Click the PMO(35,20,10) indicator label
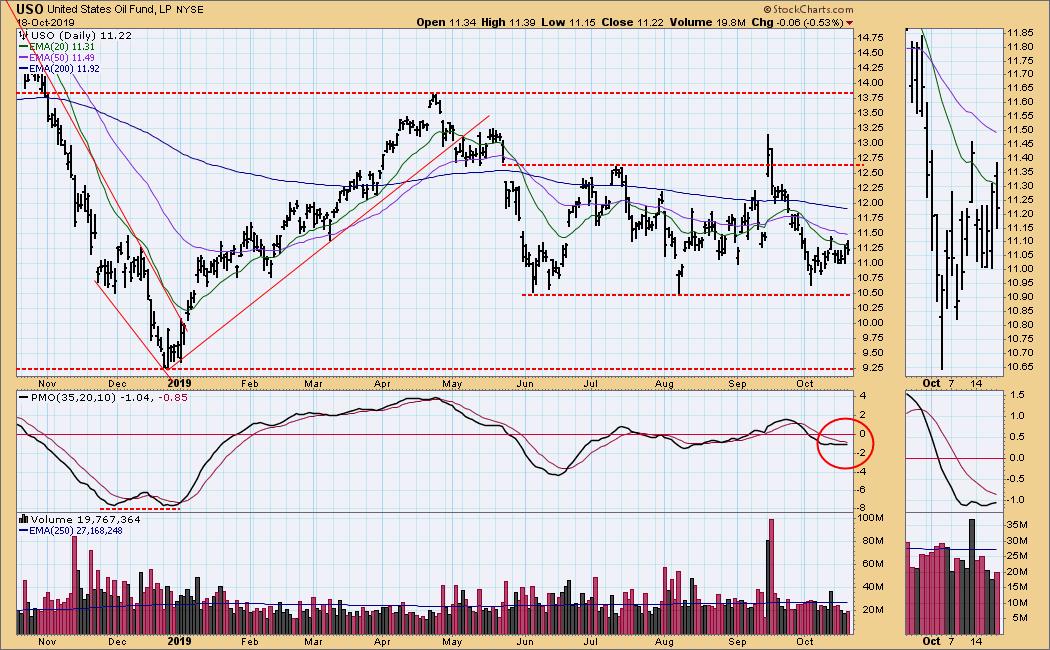Image resolution: width=1050 pixels, height=650 pixels. pos(74,397)
